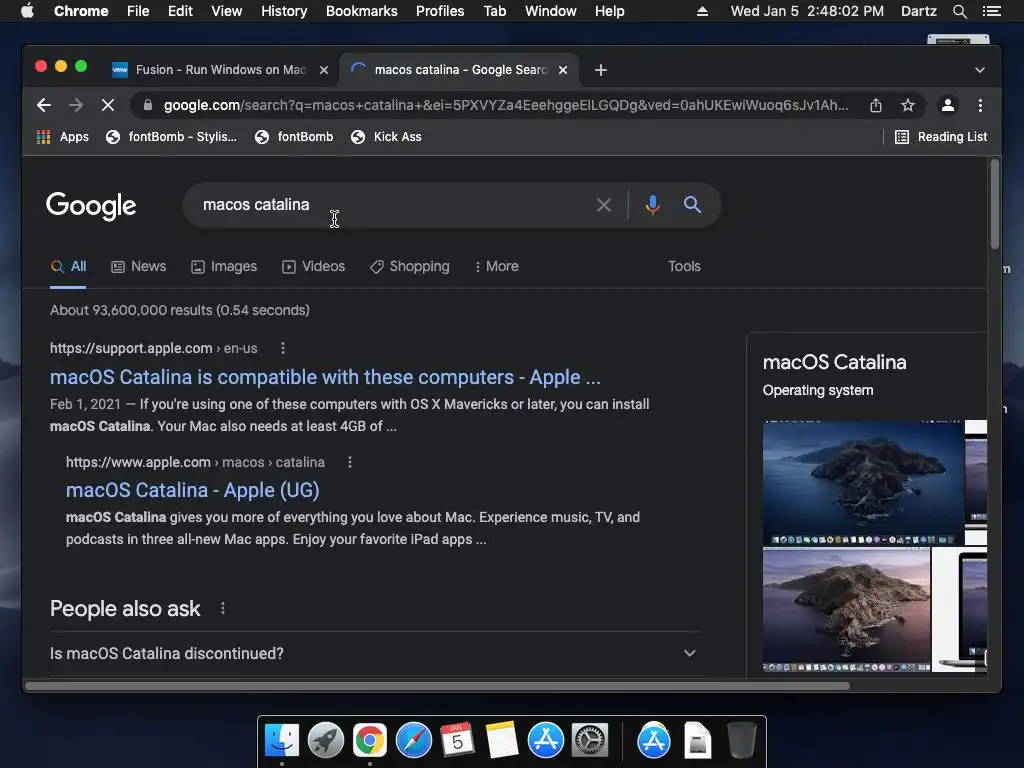Switch to Images results
This screenshot has width=1024, height=768.
click(x=224, y=266)
